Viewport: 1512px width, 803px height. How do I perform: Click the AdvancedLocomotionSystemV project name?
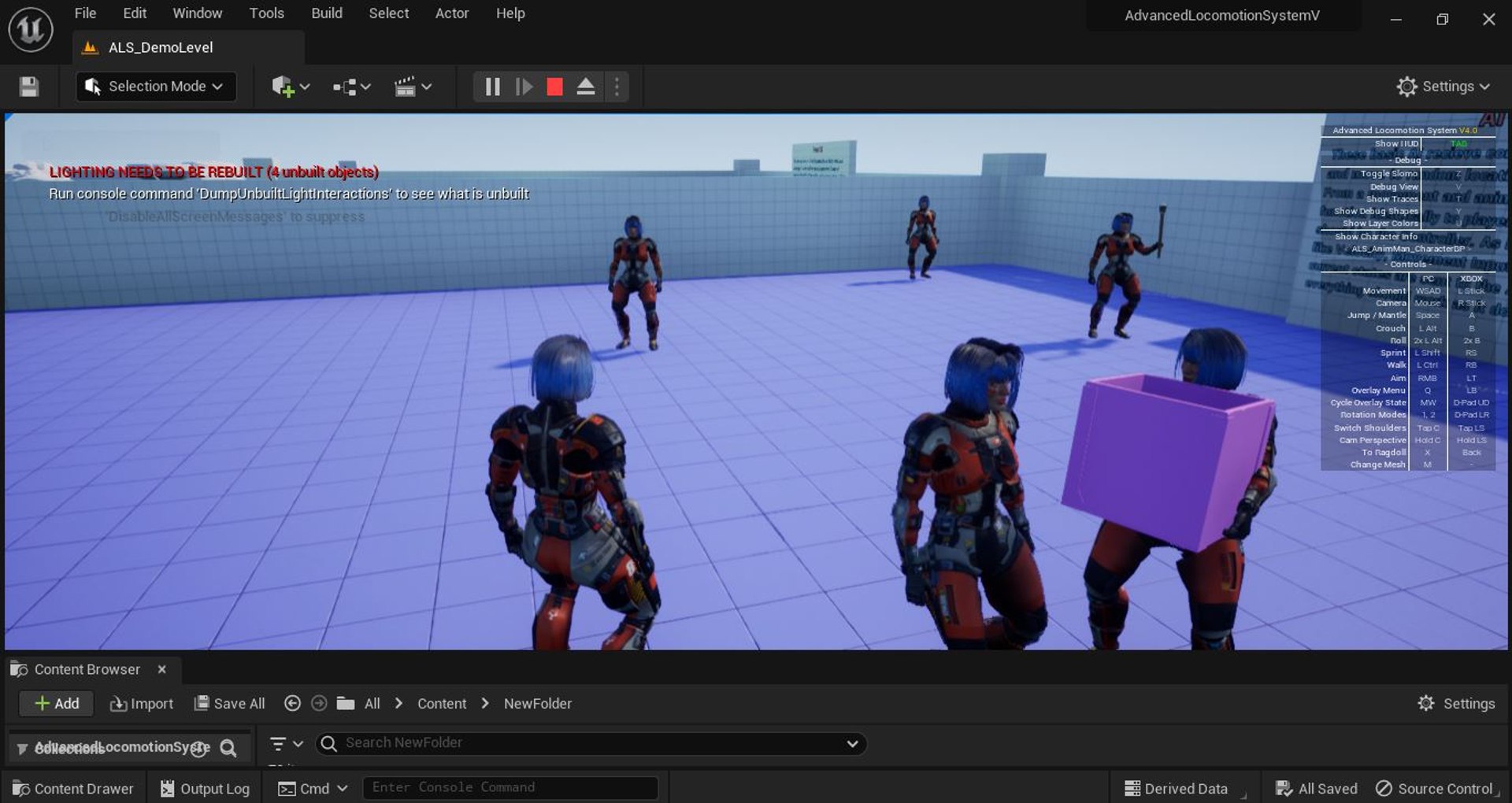(1221, 16)
